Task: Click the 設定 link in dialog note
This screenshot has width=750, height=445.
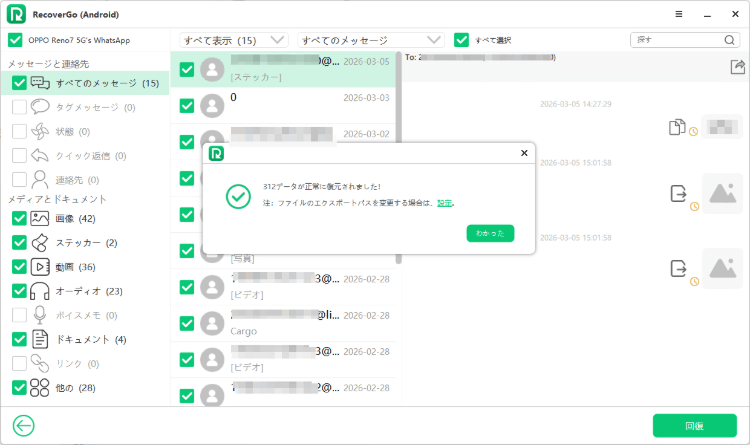Action: tap(444, 203)
